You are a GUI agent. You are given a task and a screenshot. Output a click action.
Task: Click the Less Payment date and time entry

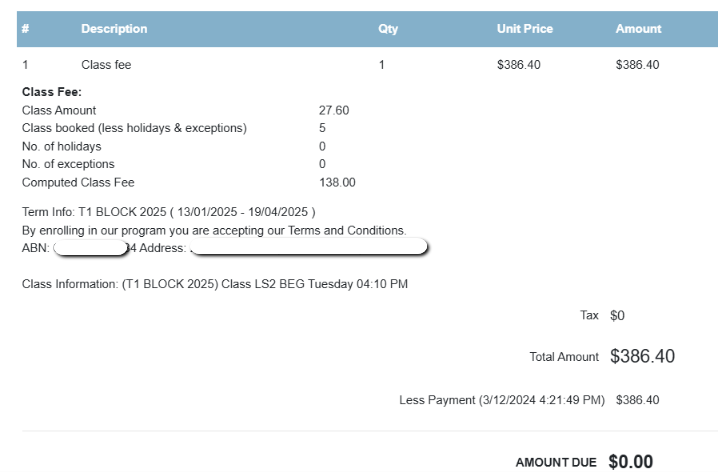(502, 400)
